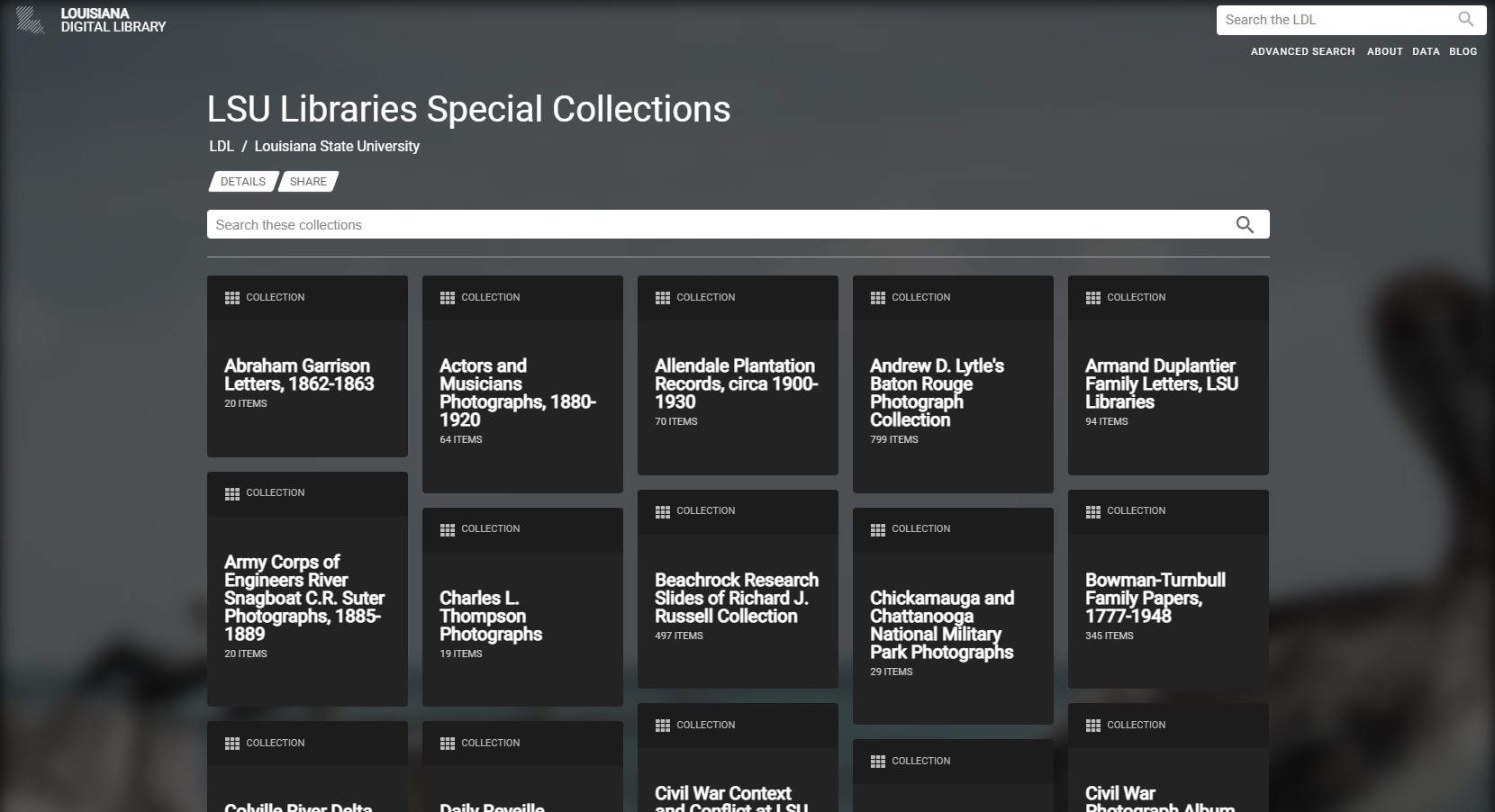Open Andrew D. Lytle's Baton Rouge Photograph Collection
Image resolution: width=1495 pixels, height=812 pixels.
tap(937, 392)
